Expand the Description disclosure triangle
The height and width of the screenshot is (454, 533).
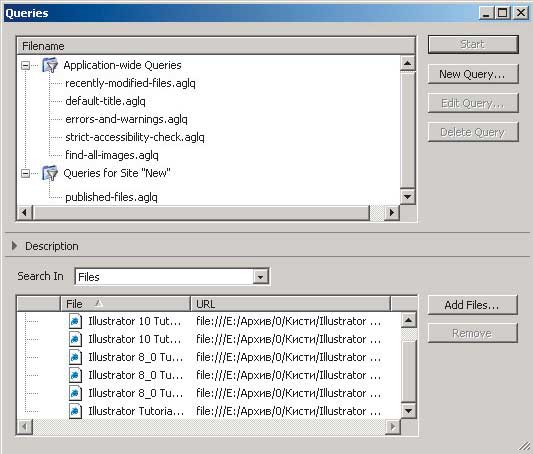tap(14, 246)
